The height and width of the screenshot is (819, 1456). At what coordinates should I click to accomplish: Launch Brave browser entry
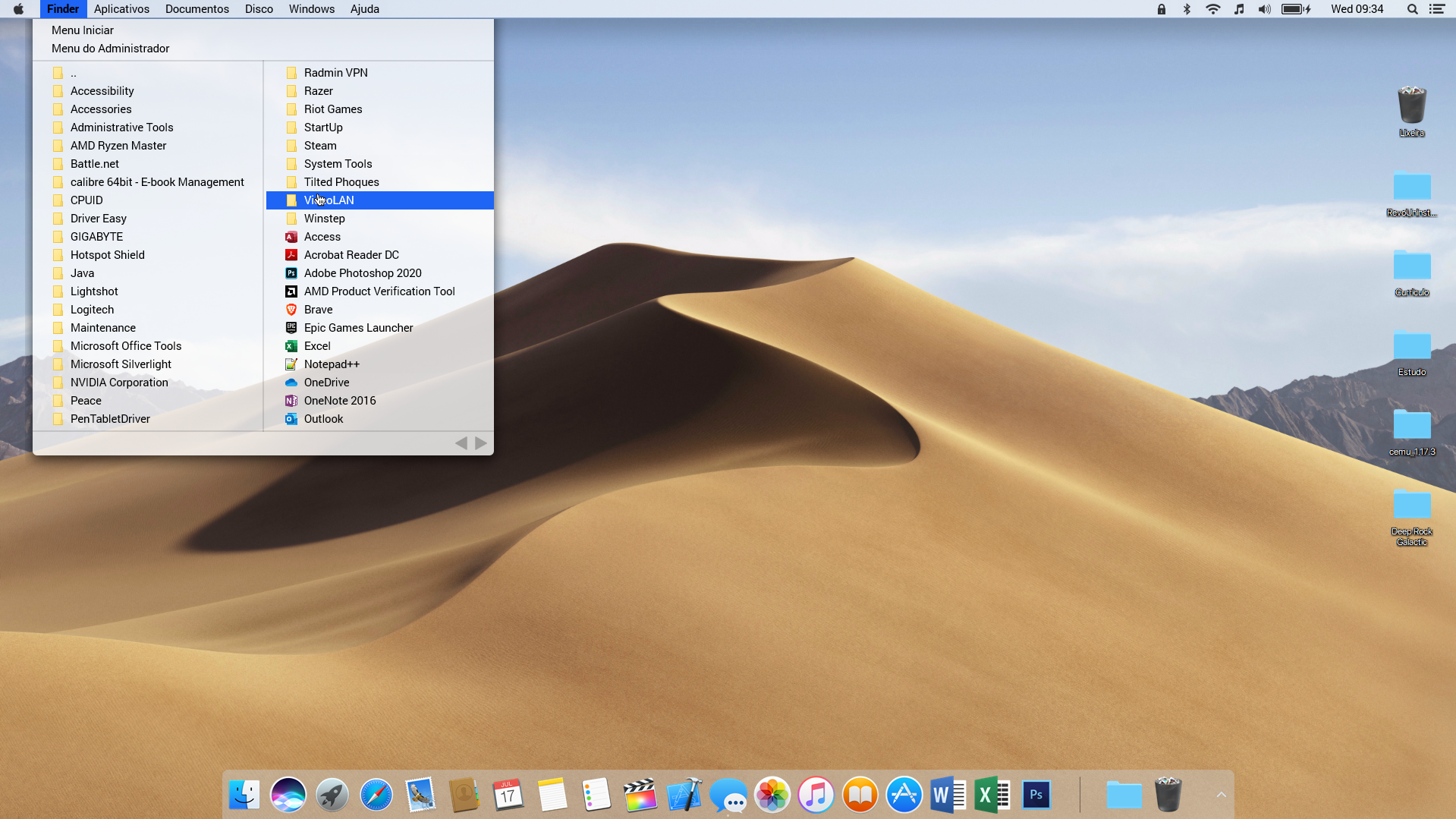[x=379, y=310]
